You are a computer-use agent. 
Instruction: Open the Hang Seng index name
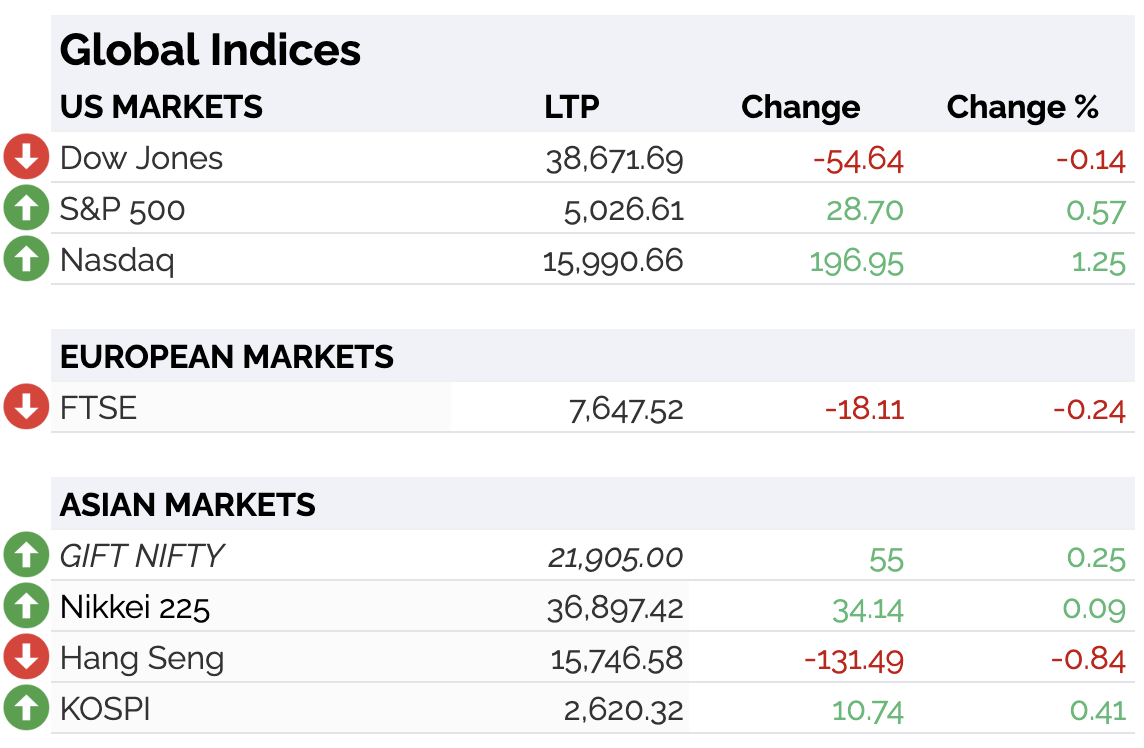tap(142, 659)
